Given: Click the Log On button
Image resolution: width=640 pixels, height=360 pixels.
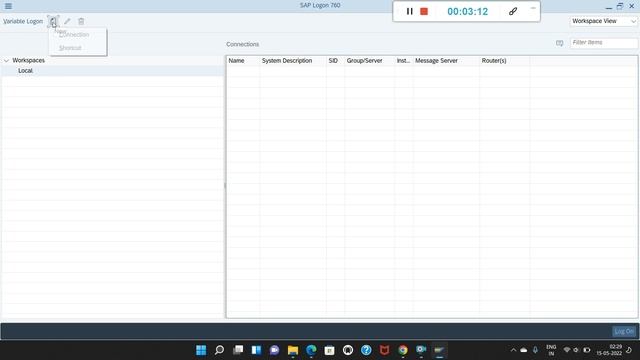Looking at the screenshot, I should click(624, 331).
